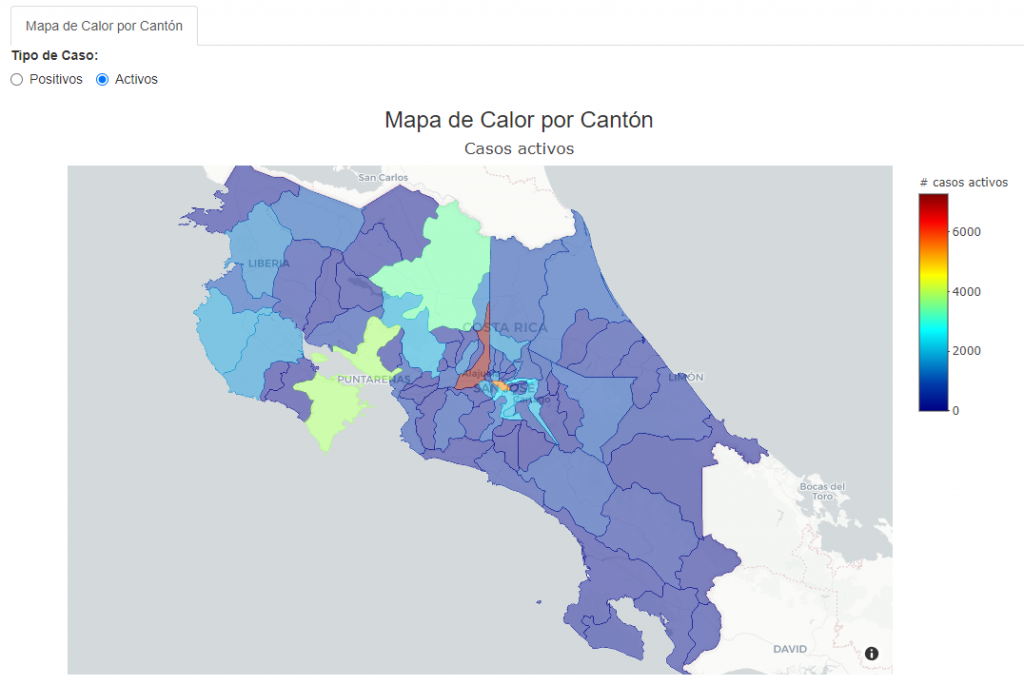Click the 2000 tick on color legend
This screenshot has height=685, width=1024.
[966, 351]
